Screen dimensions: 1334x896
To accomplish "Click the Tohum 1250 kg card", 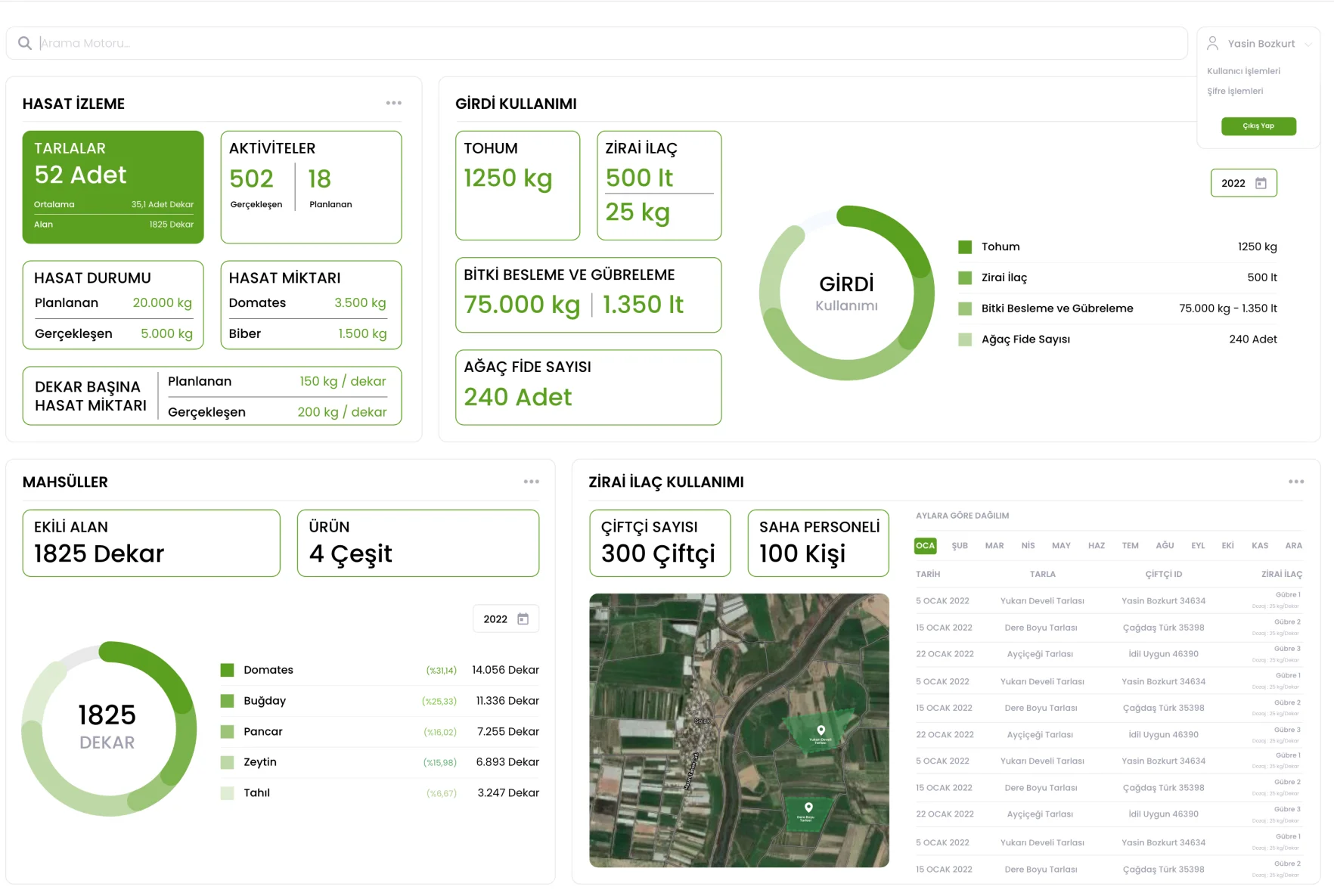I will (517, 185).
